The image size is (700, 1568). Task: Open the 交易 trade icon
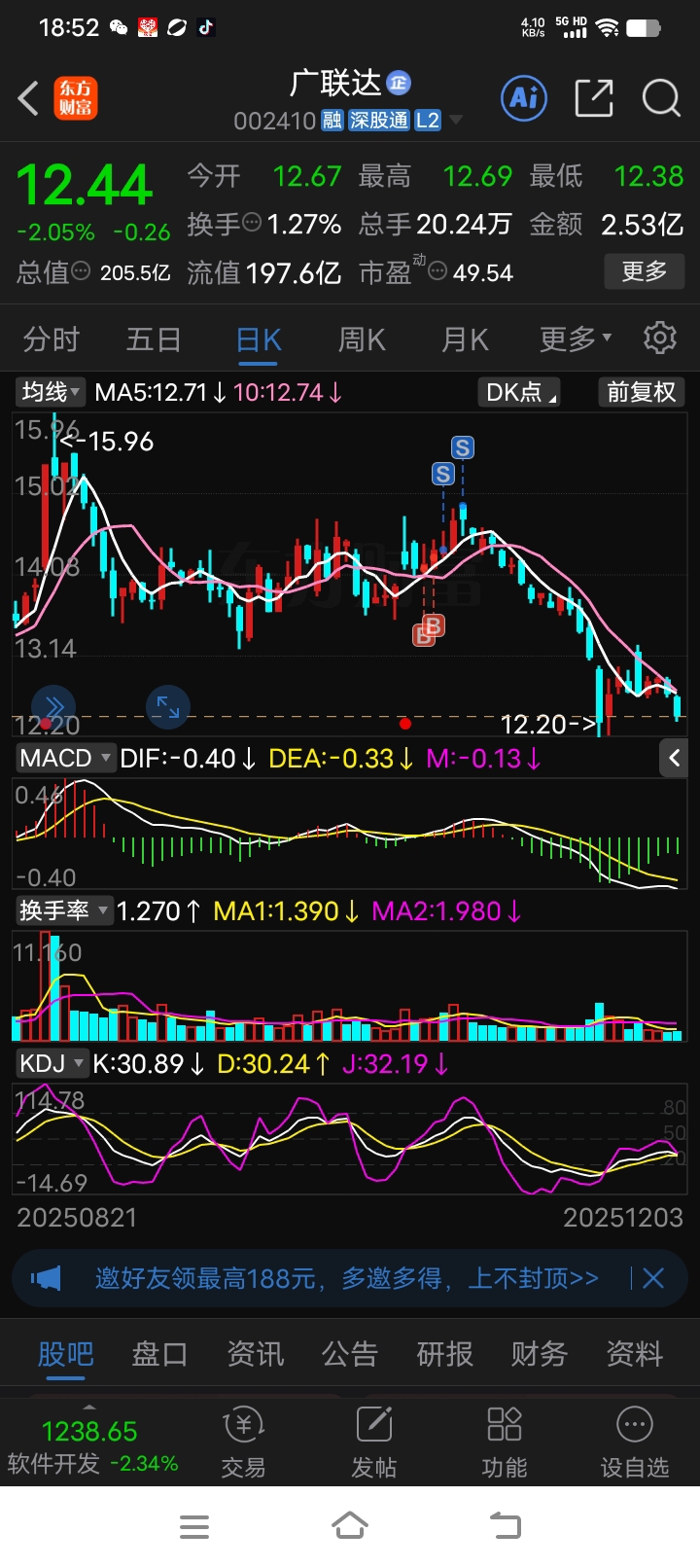point(243,1442)
